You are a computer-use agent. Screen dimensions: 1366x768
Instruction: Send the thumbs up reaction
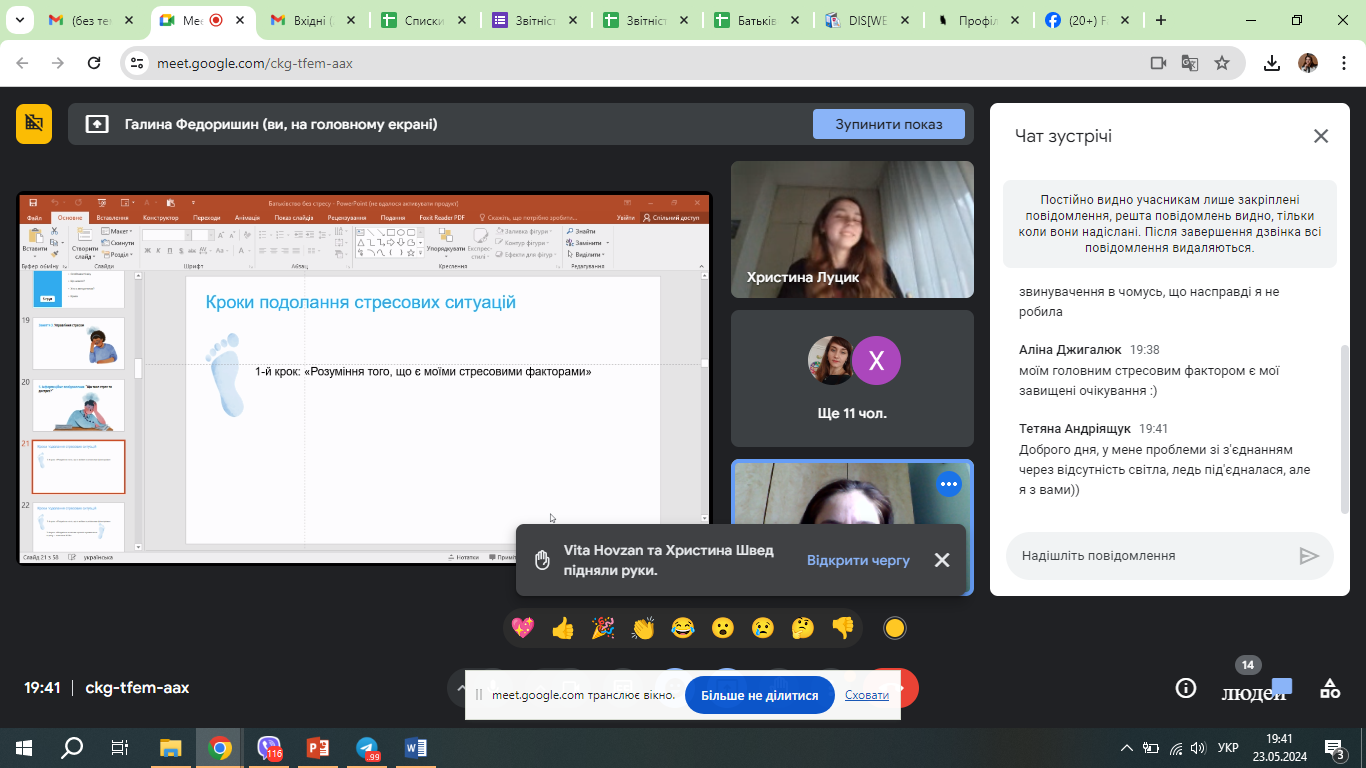[x=563, y=628]
